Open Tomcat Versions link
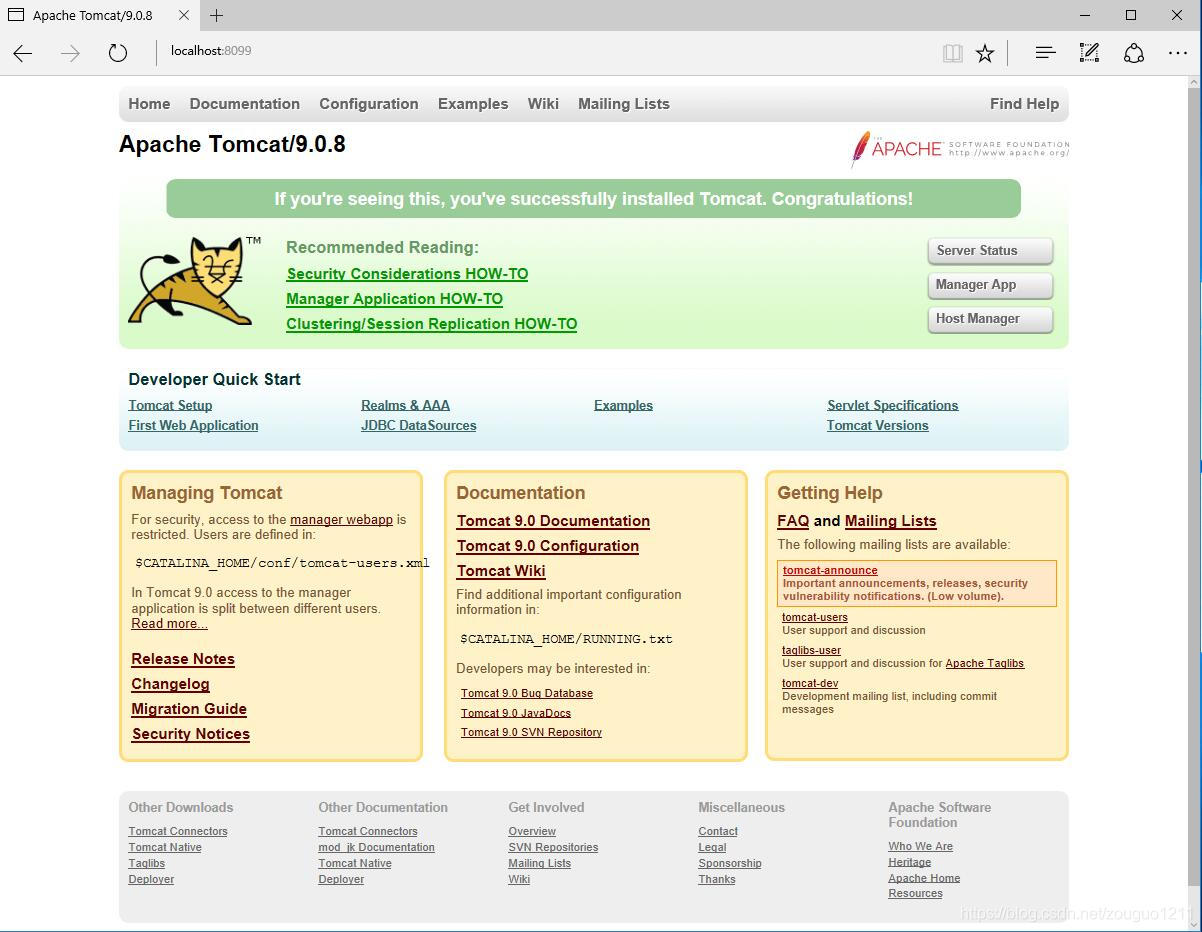This screenshot has height=932, width=1202. (x=877, y=425)
